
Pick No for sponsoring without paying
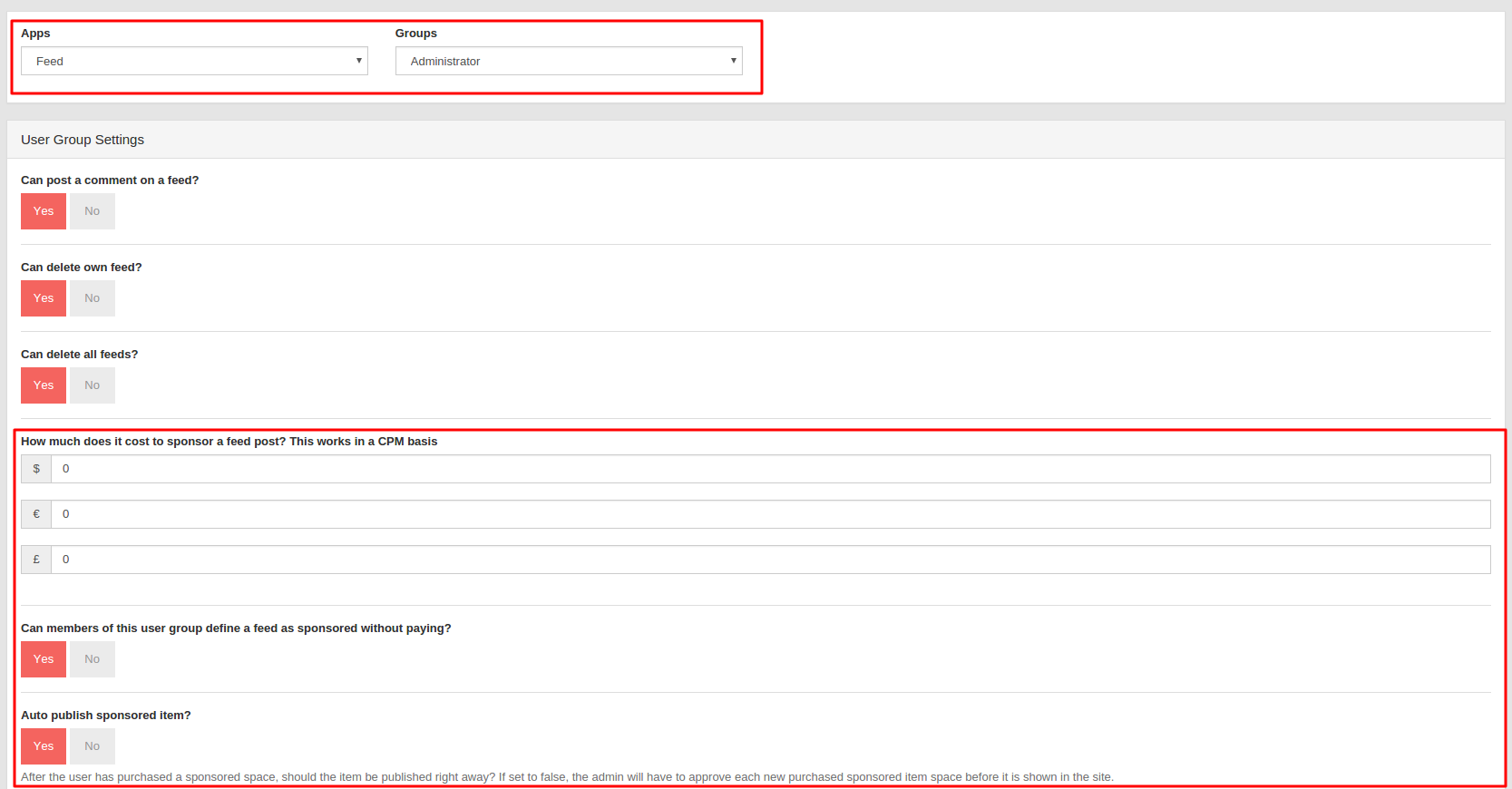[x=93, y=659]
